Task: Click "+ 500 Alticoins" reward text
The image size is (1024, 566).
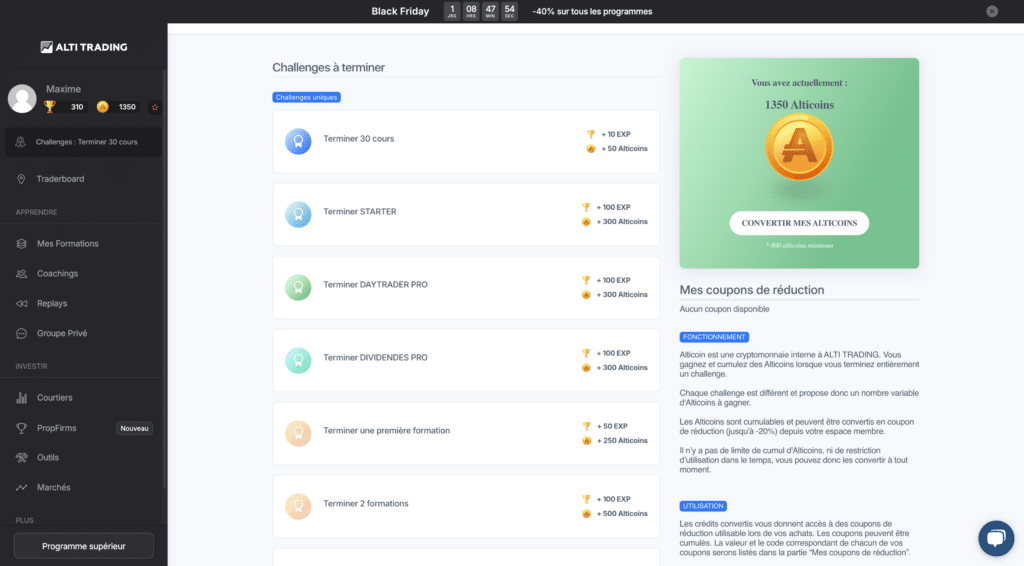Action: [622, 514]
